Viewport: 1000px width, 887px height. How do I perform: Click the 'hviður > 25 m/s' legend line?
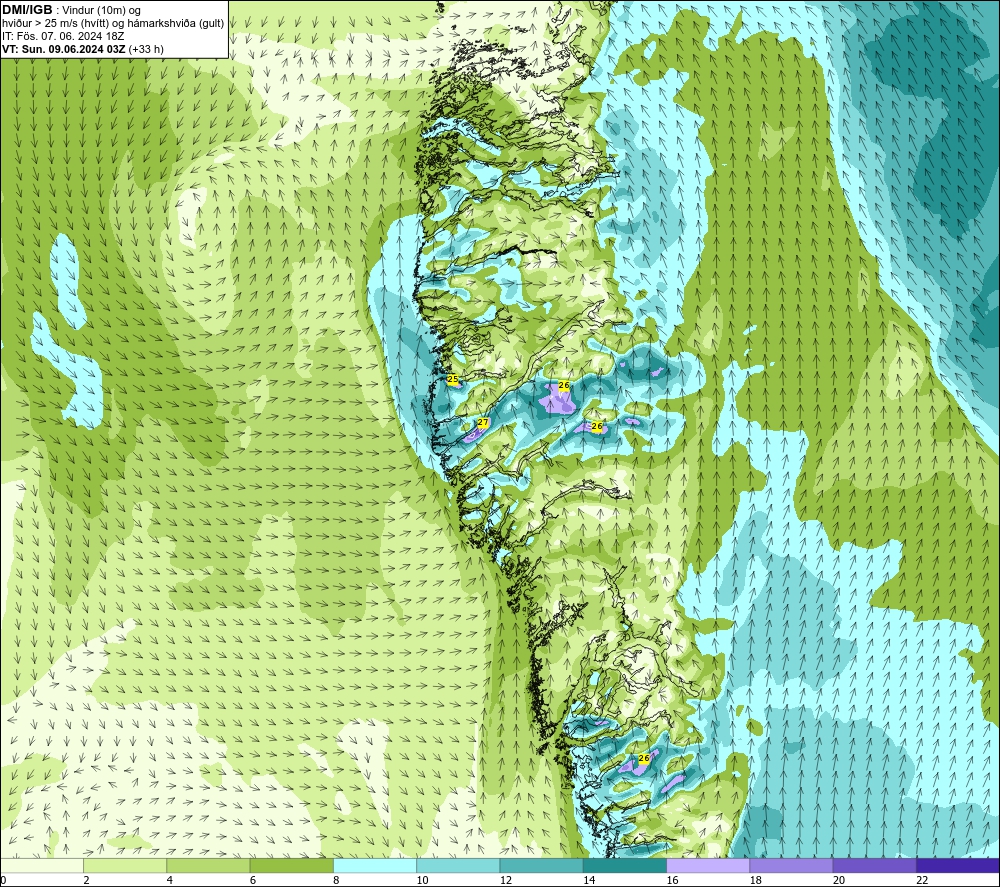(113, 24)
